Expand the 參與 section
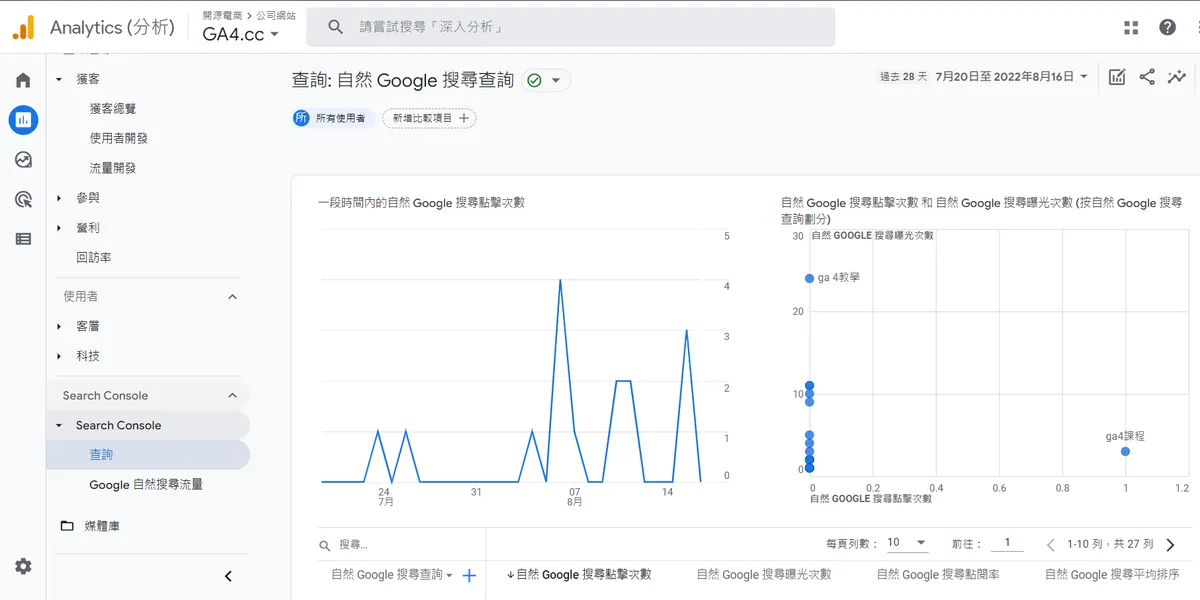This screenshot has width=1200, height=600. [x=59, y=198]
